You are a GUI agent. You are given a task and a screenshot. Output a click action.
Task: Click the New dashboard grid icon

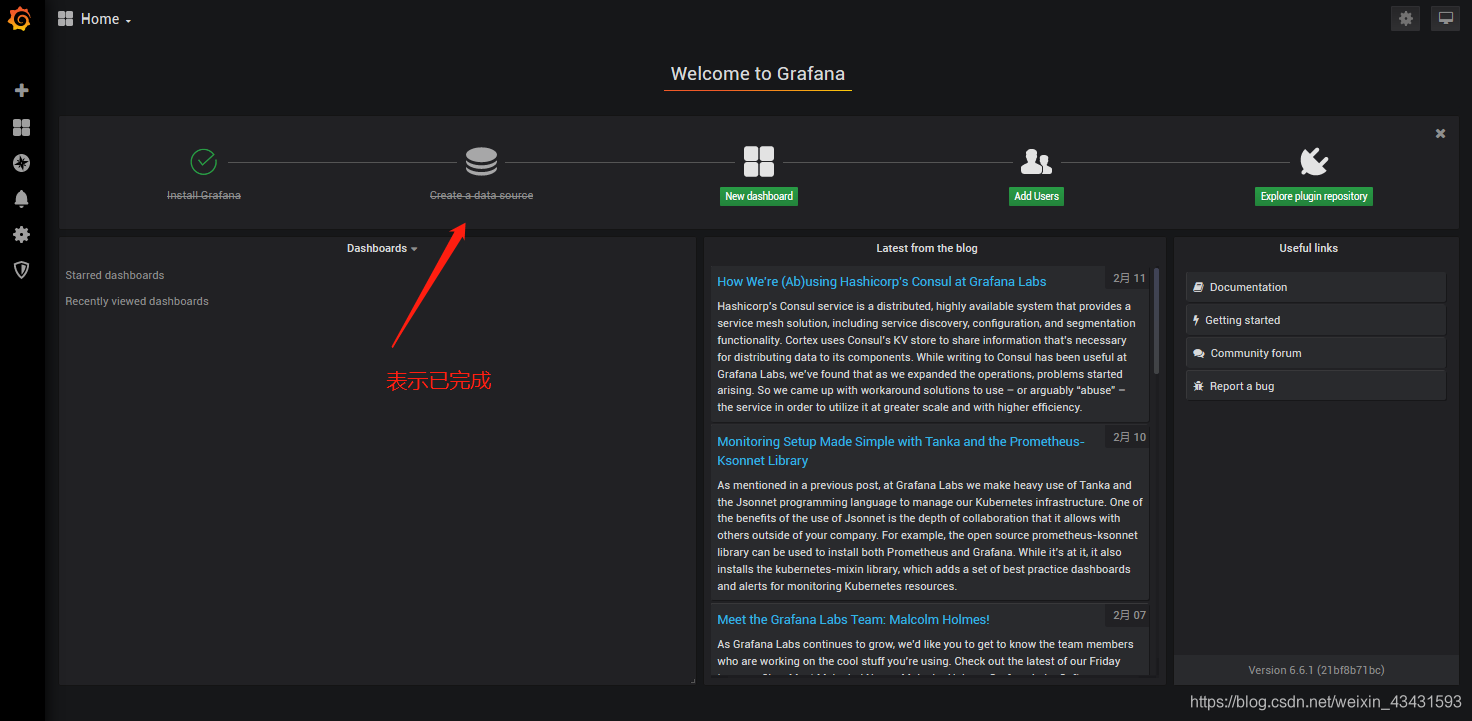point(759,161)
